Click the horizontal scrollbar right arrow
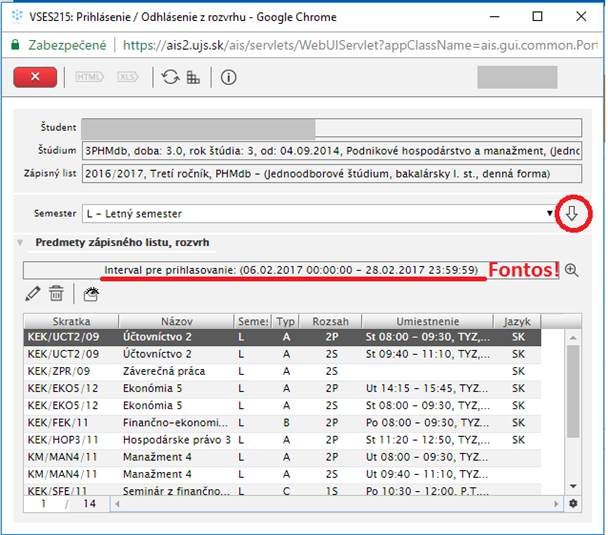This screenshot has height=535, width=608. (559, 505)
